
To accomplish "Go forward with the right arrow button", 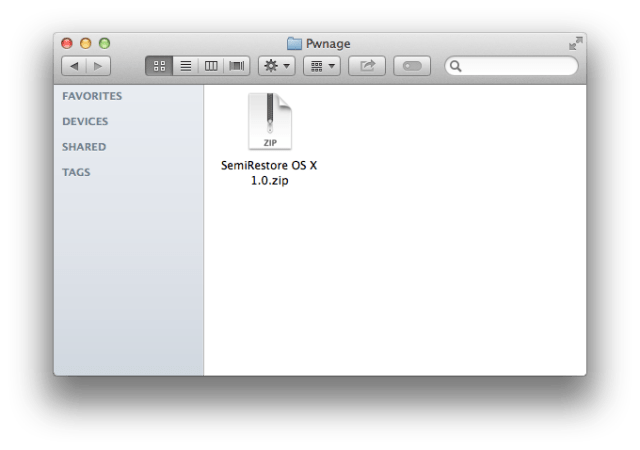I will [98, 66].
